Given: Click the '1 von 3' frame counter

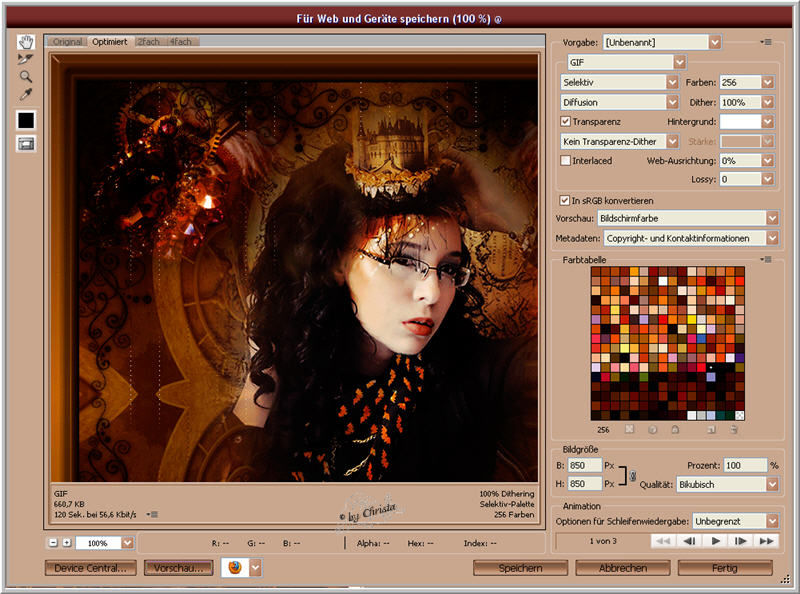Looking at the screenshot, I should (x=603, y=540).
